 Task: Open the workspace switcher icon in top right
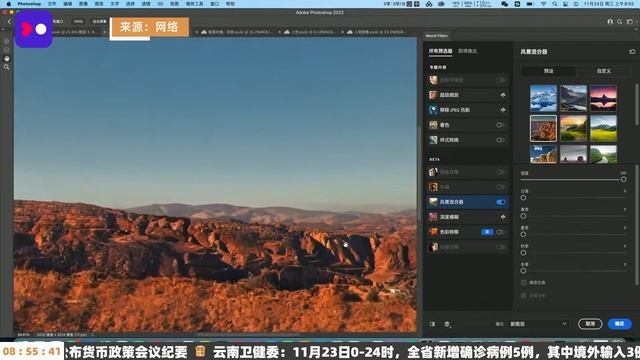pos(630,22)
